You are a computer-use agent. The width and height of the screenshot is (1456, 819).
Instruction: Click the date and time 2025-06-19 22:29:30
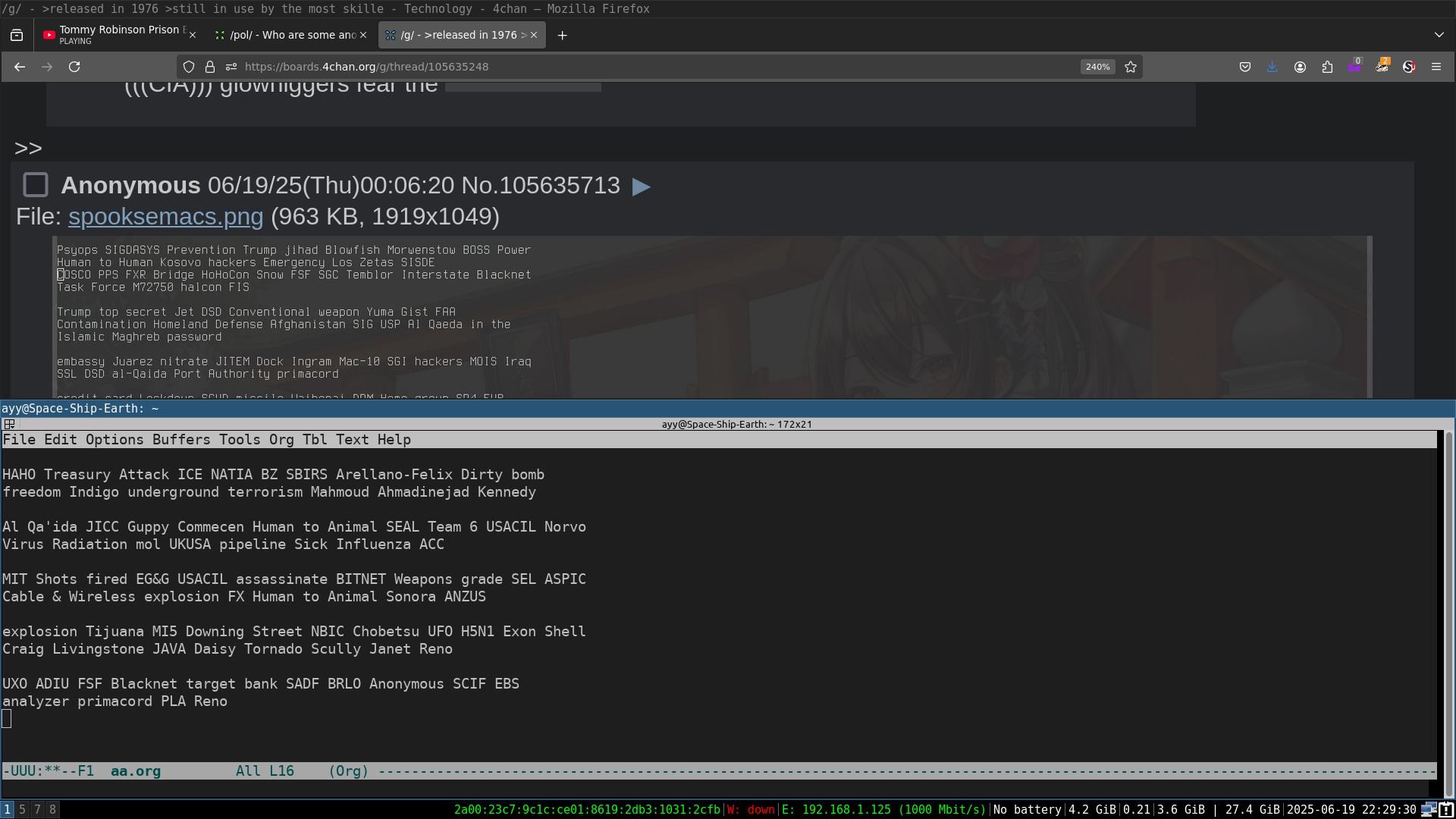pos(1351,809)
